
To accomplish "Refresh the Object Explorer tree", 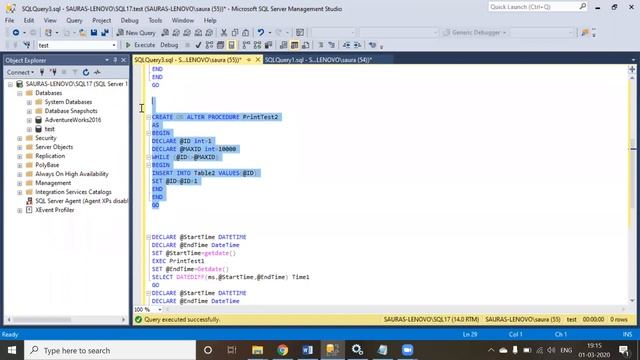I will [86, 72].
